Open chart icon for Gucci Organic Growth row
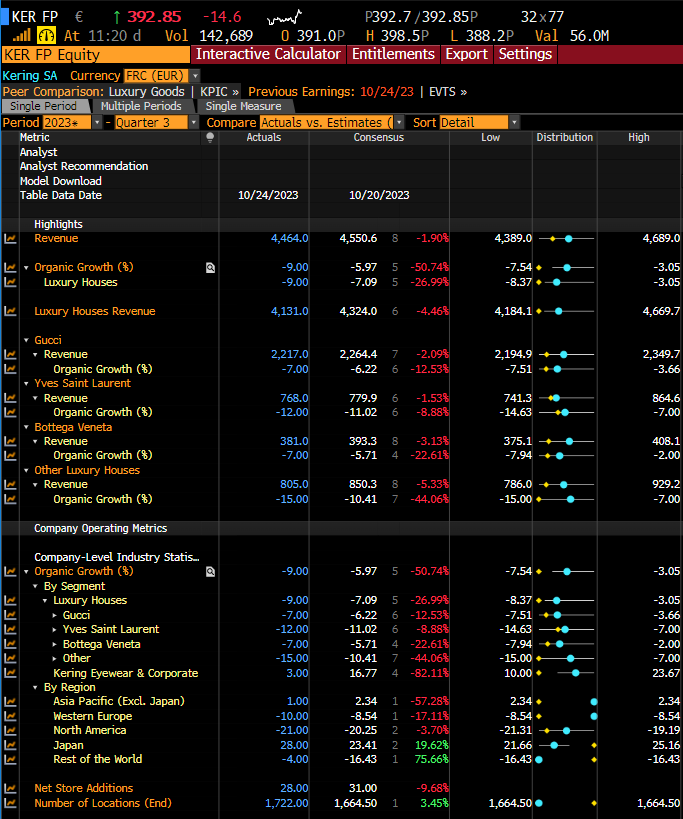 [x=10, y=369]
